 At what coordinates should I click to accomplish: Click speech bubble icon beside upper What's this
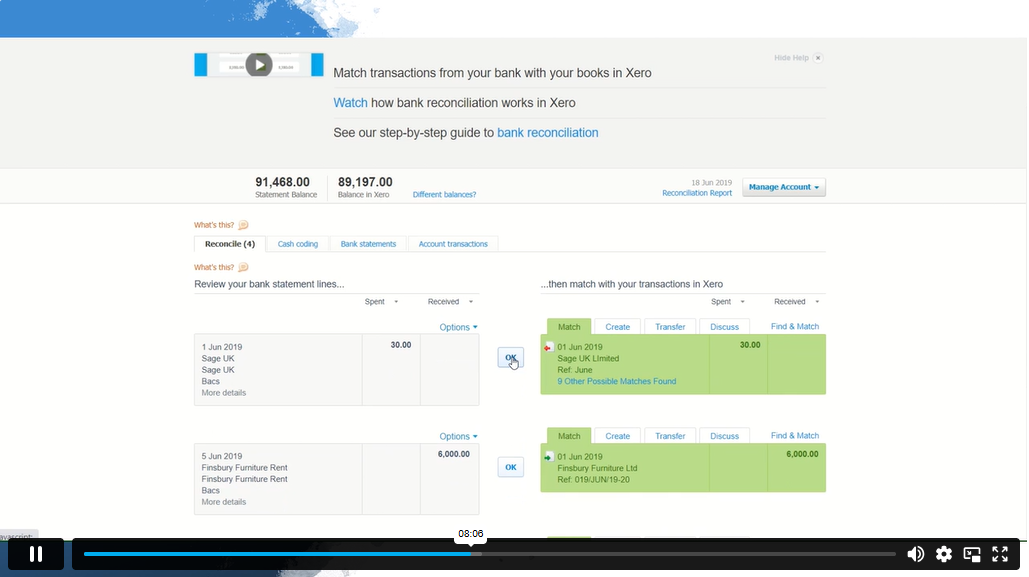(x=243, y=225)
